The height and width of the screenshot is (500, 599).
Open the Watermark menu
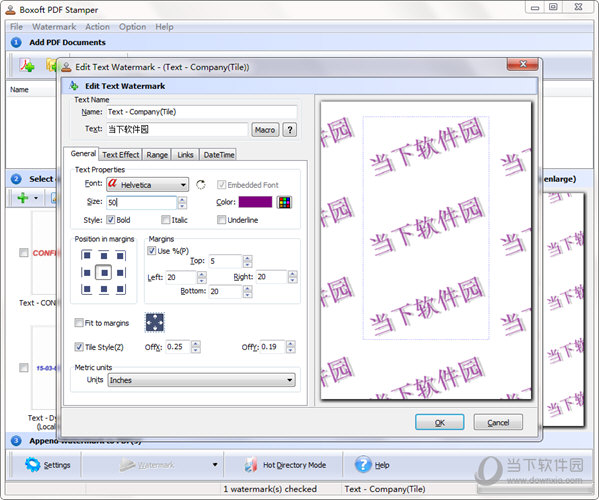(x=54, y=27)
